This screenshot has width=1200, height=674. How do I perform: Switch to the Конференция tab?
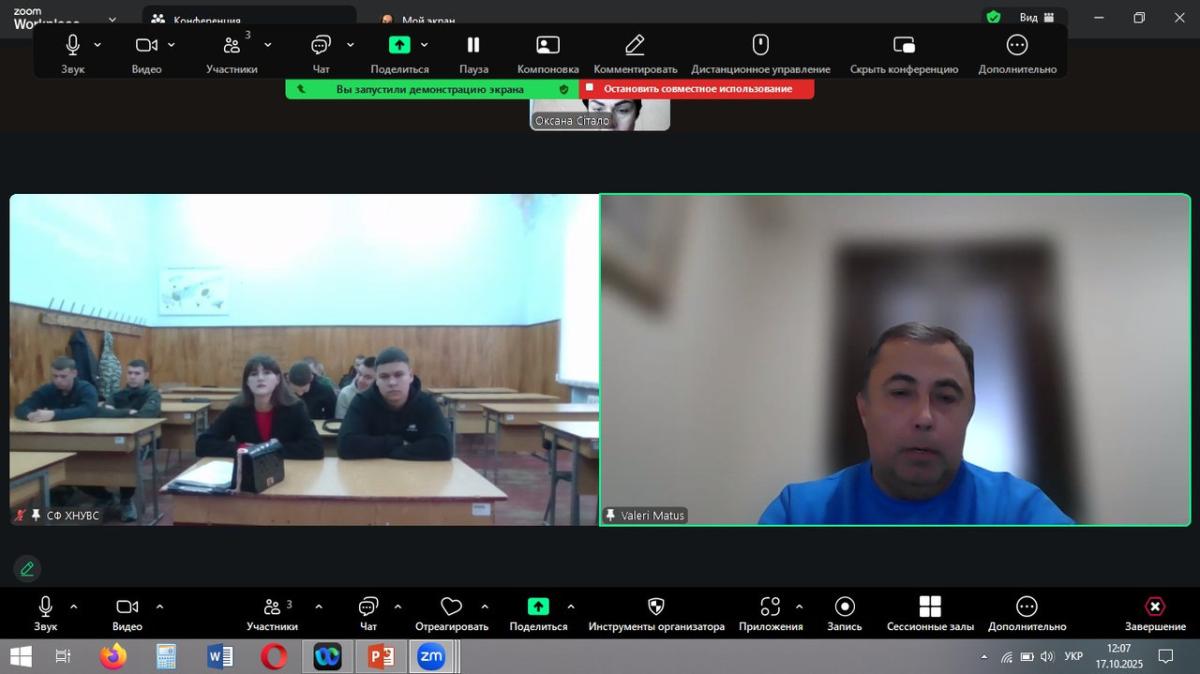[x=250, y=18]
